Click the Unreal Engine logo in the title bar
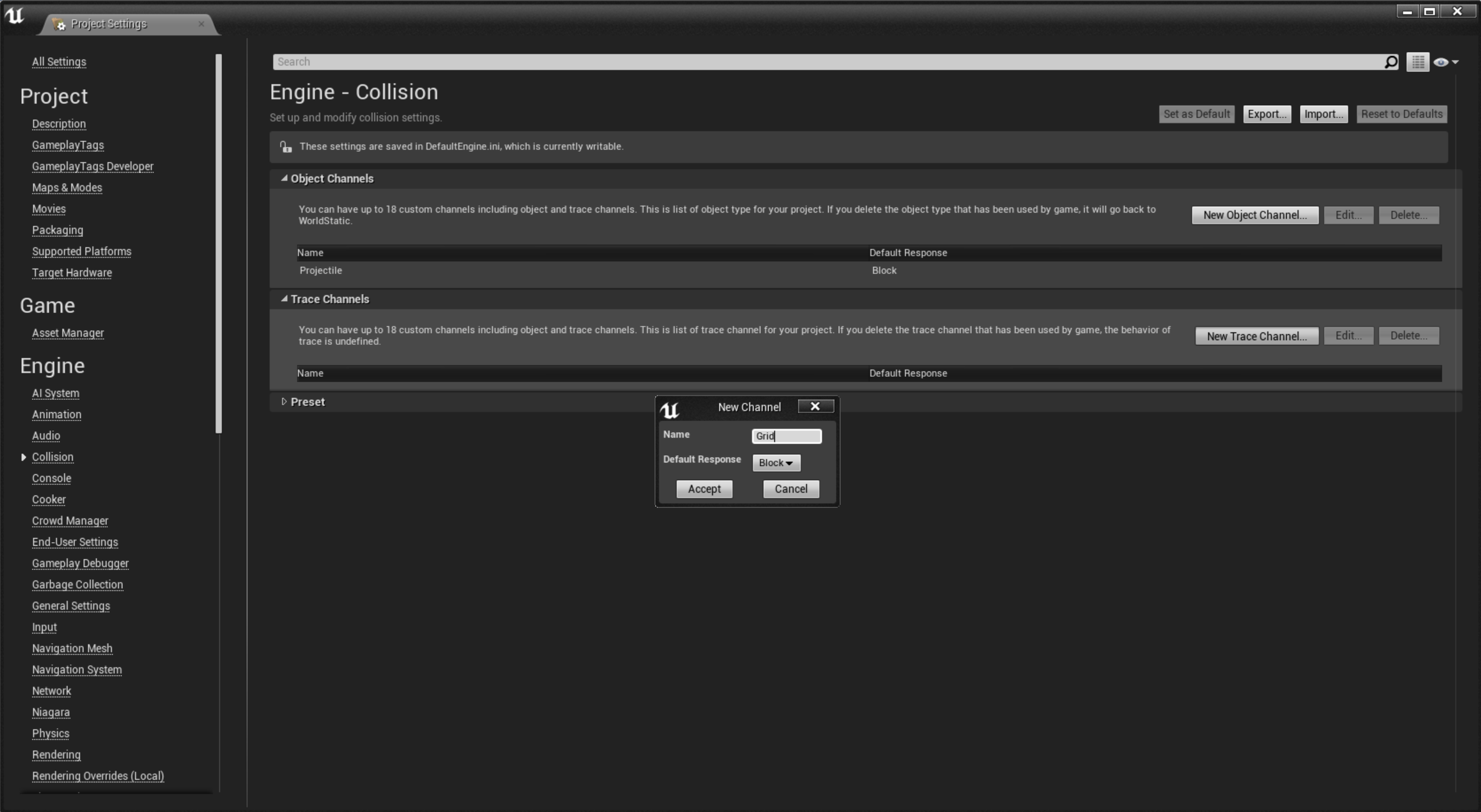This screenshot has width=1481, height=812. (15, 16)
